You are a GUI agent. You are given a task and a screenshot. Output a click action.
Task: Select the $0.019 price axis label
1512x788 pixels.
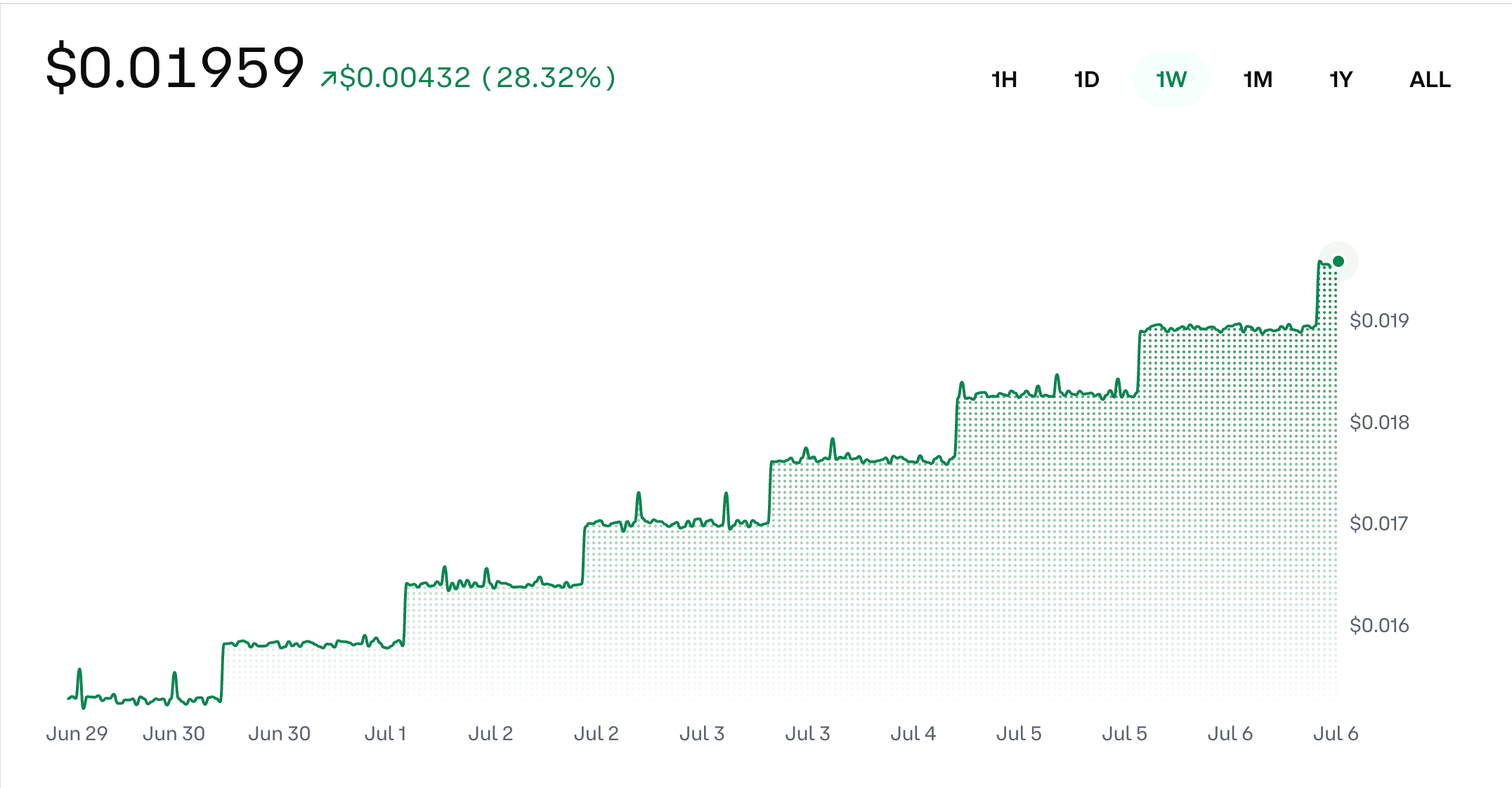1379,320
